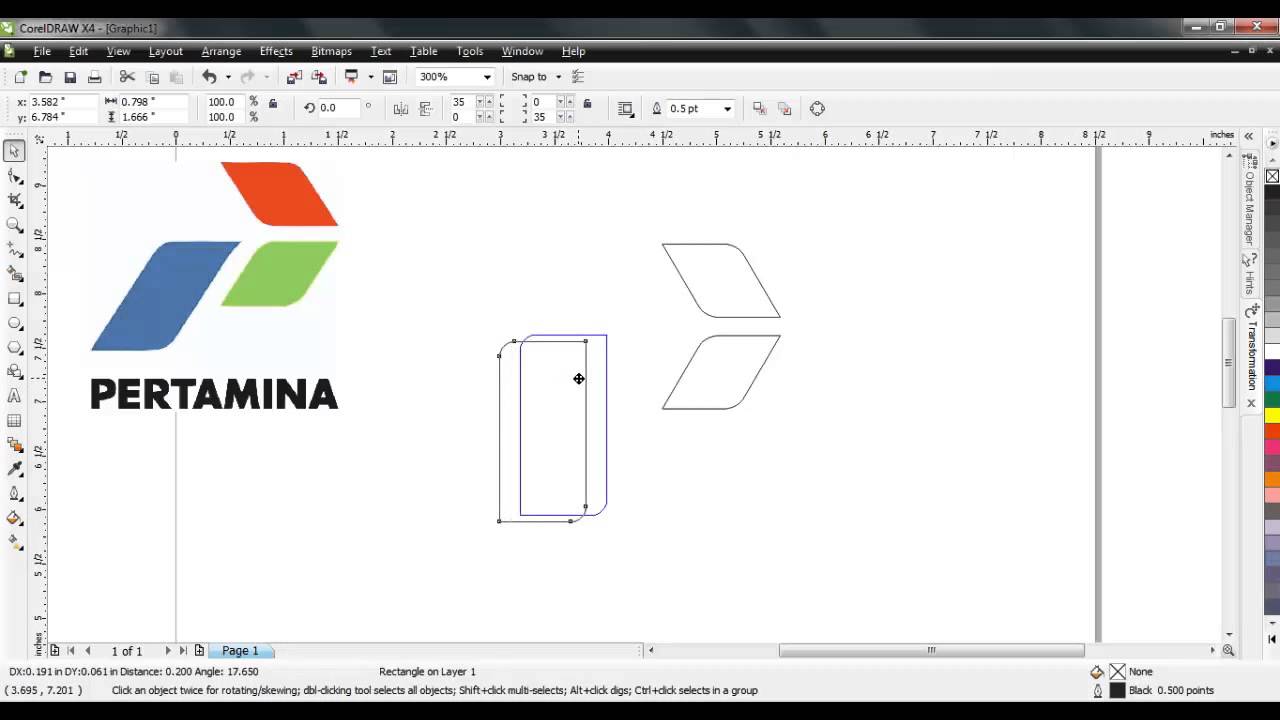Click the red color swatch in palette
The width and height of the screenshot is (1280, 720).
1272,431
